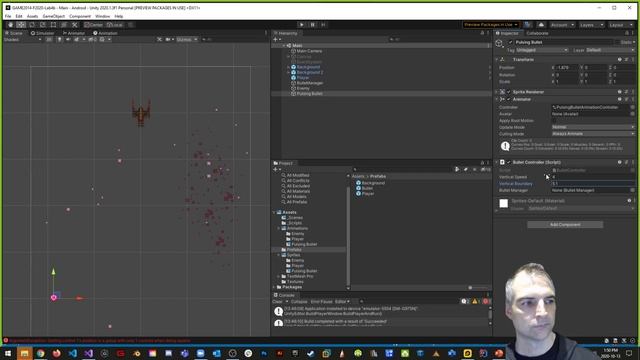This screenshot has width=640, height=360.
Task: Toggle the Bullet Controller script checkbox
Action: 509,162
